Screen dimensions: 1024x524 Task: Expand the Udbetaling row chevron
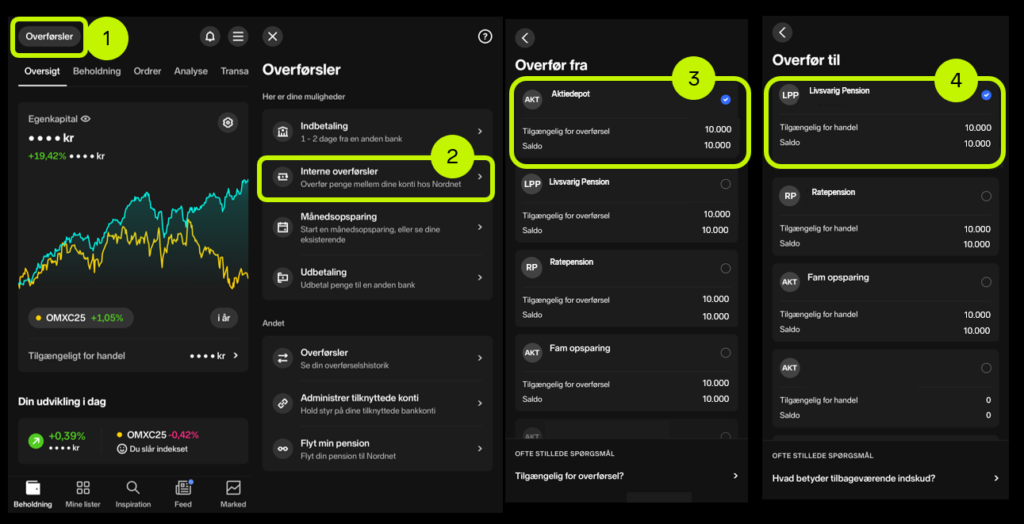tap(480, 278)
